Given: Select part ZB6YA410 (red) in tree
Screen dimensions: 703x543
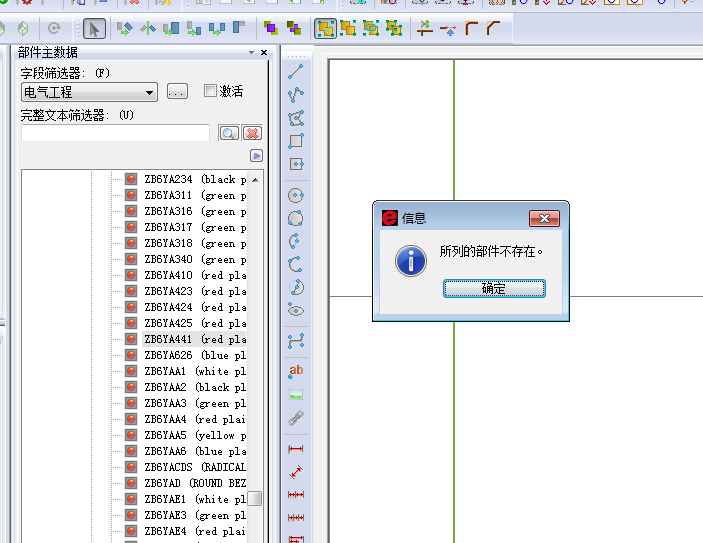Looking at the screenshot, I should pyautogui.click(x=195, y=275).
